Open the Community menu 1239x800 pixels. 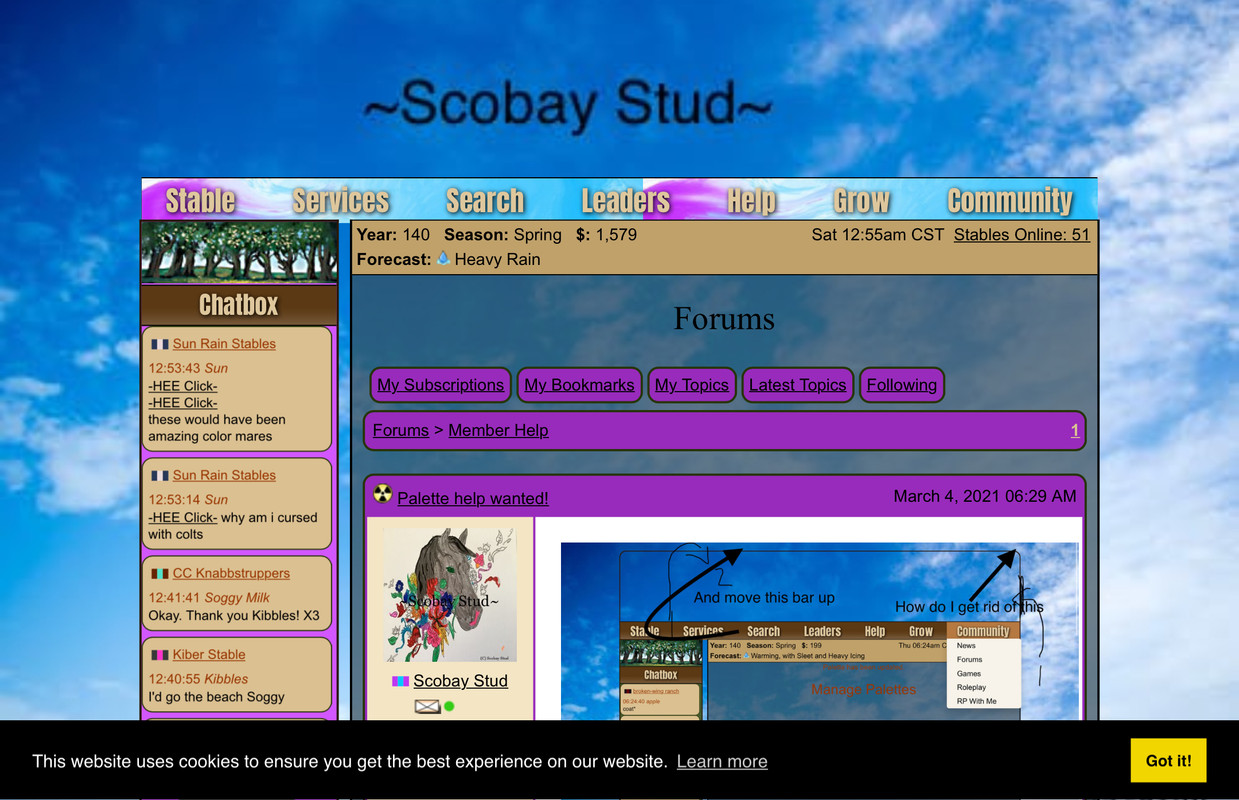tap(1009, 201)
